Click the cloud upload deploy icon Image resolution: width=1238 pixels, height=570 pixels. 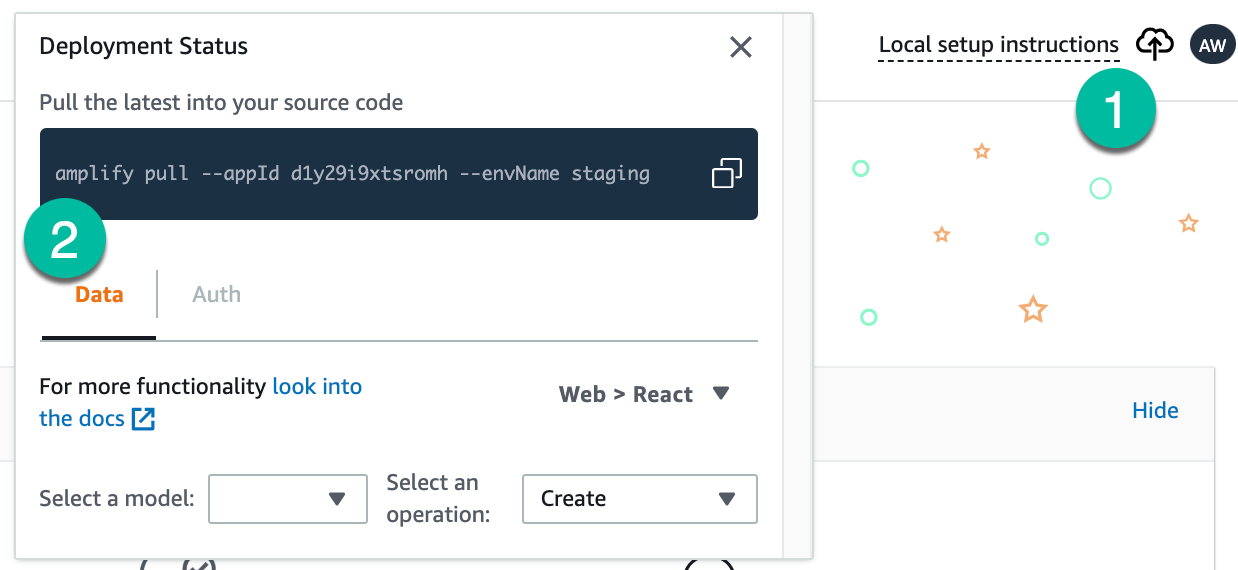(x=1154, y=44)
